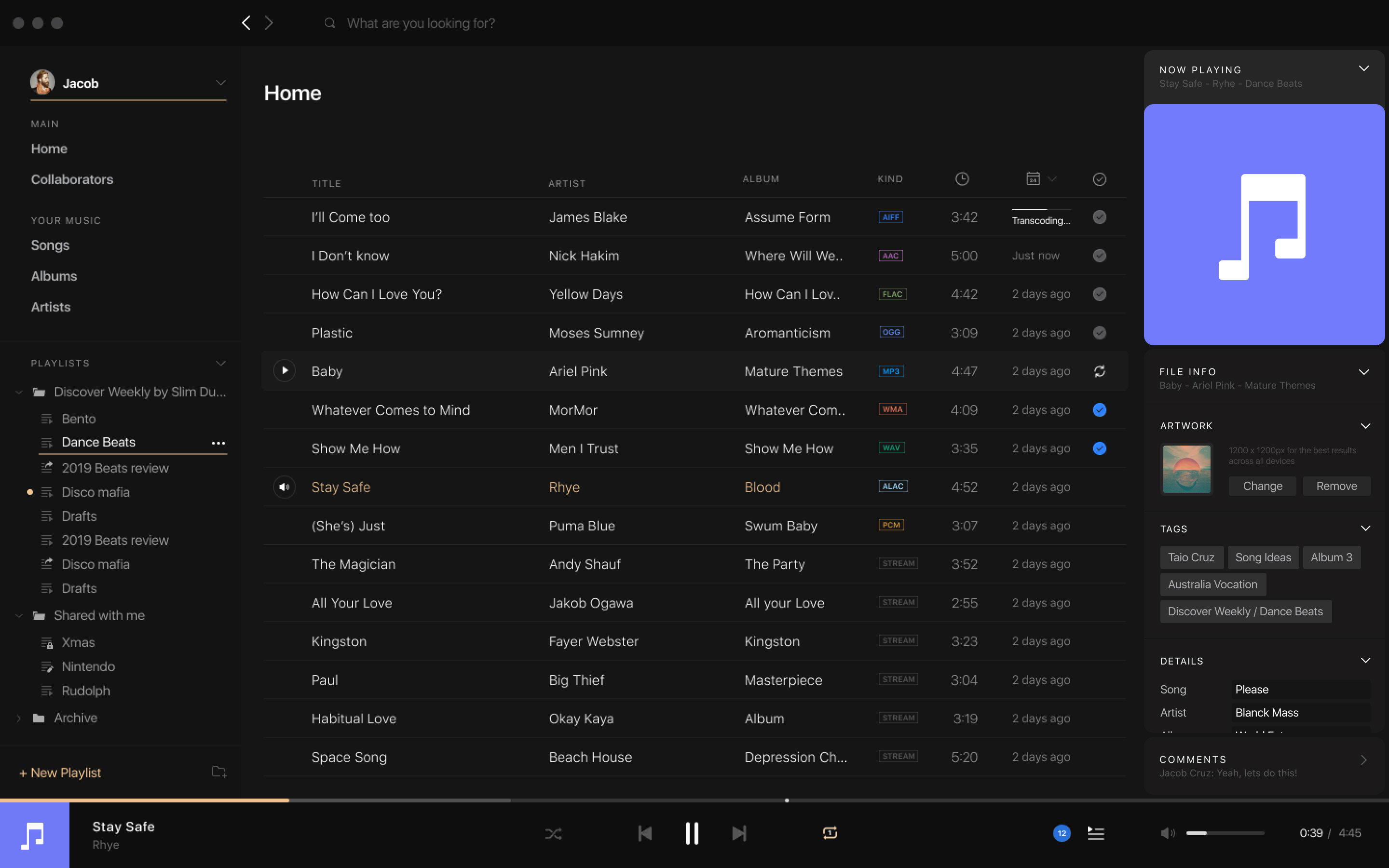
Task: Go to Collaborators in sidebar
Action: [72, 180]
